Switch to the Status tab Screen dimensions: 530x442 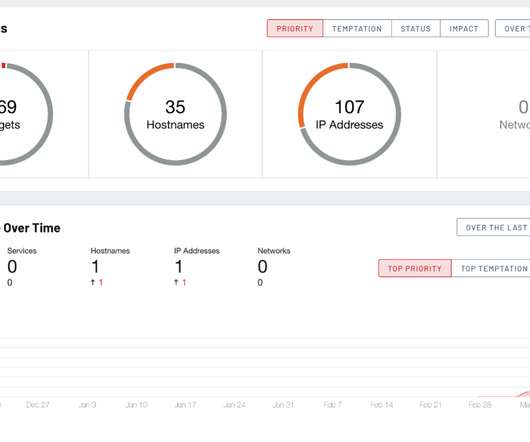point(416,28)
